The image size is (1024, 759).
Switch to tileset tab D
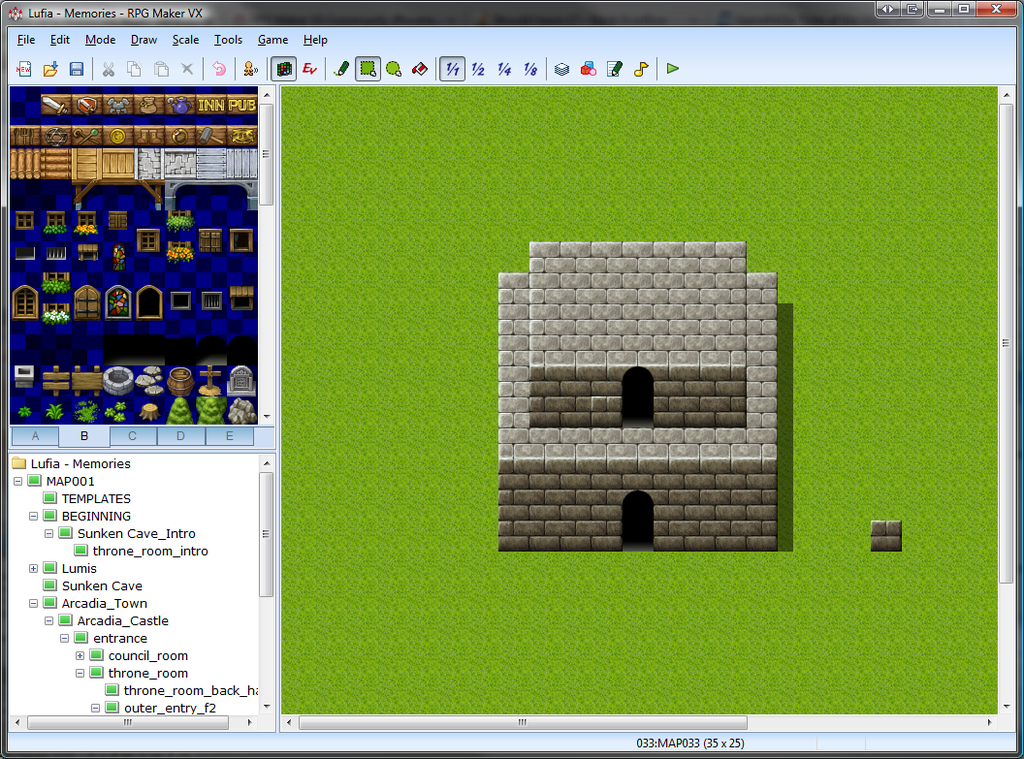coord(181,436)
